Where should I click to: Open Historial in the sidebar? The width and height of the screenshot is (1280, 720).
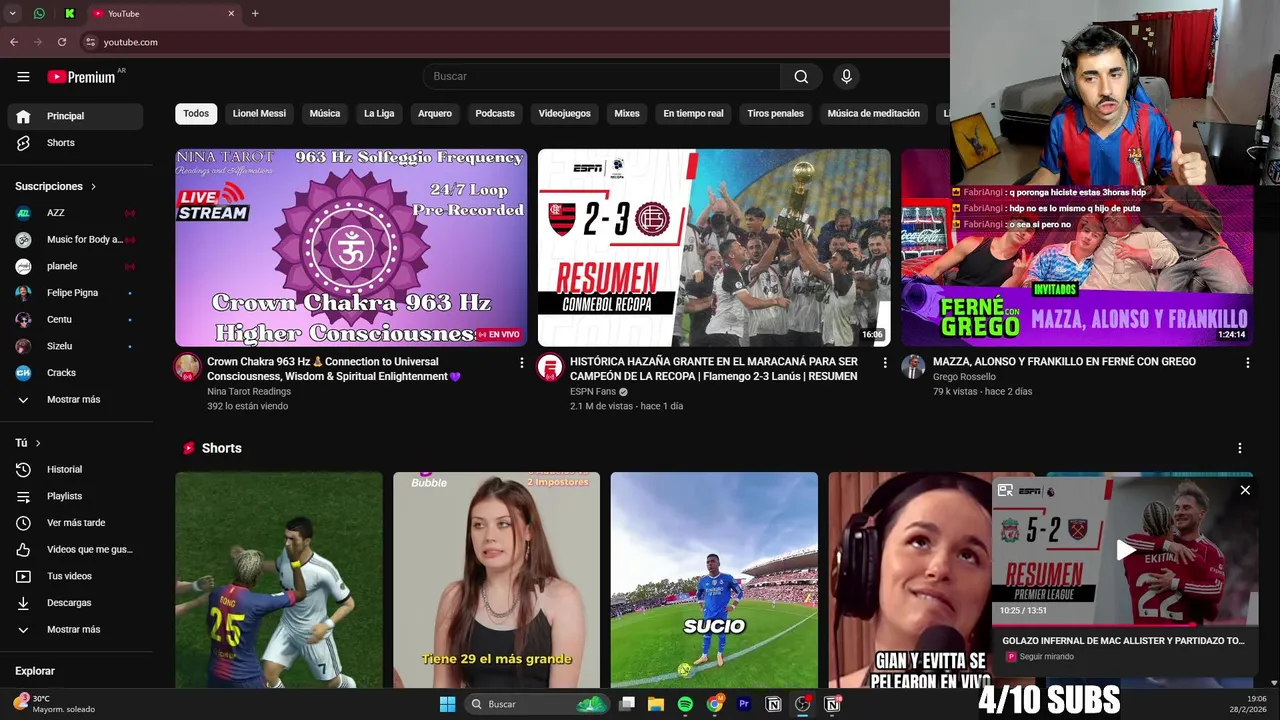75,469
